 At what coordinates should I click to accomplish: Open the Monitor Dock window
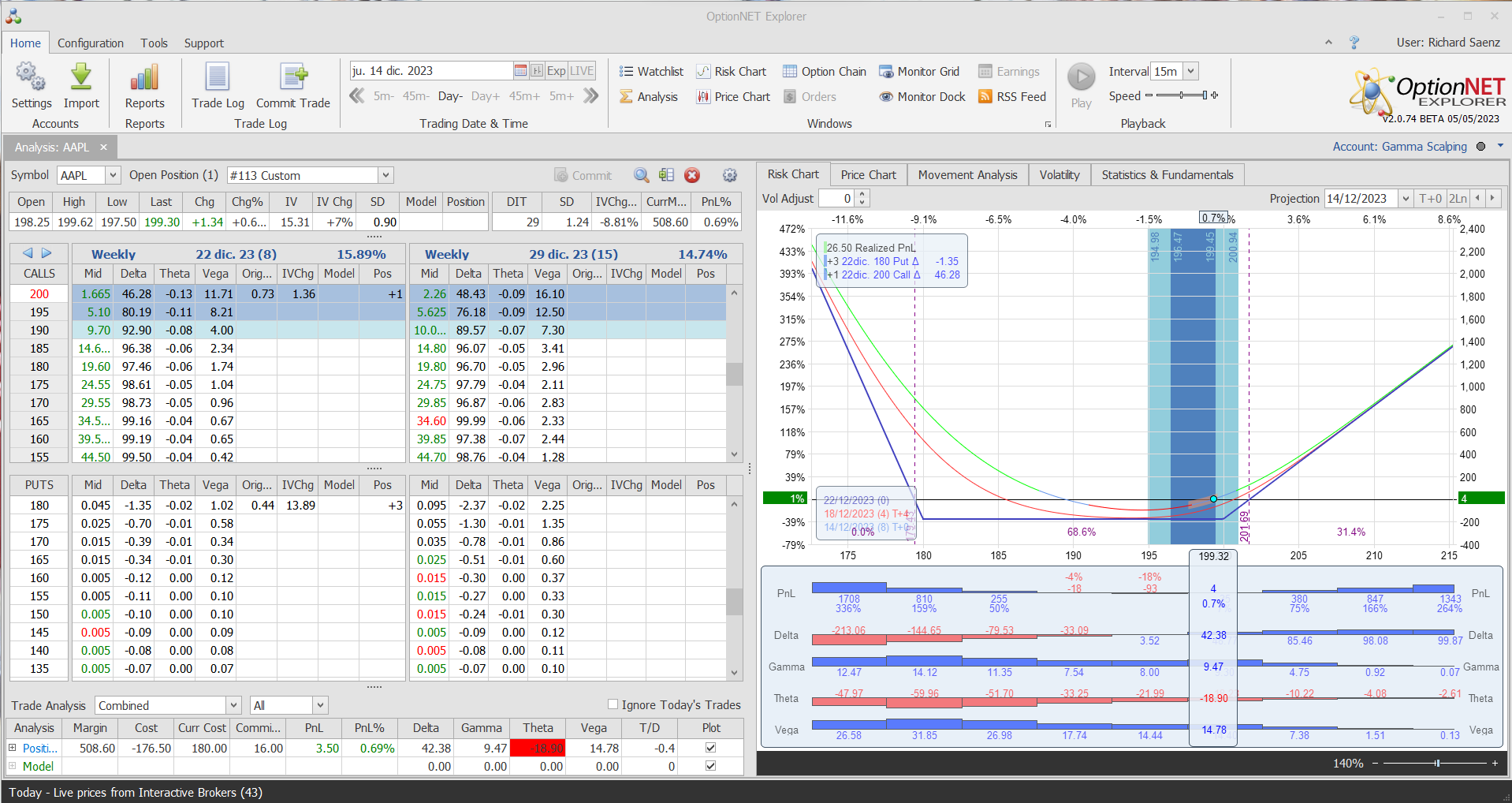coord(922,97)
